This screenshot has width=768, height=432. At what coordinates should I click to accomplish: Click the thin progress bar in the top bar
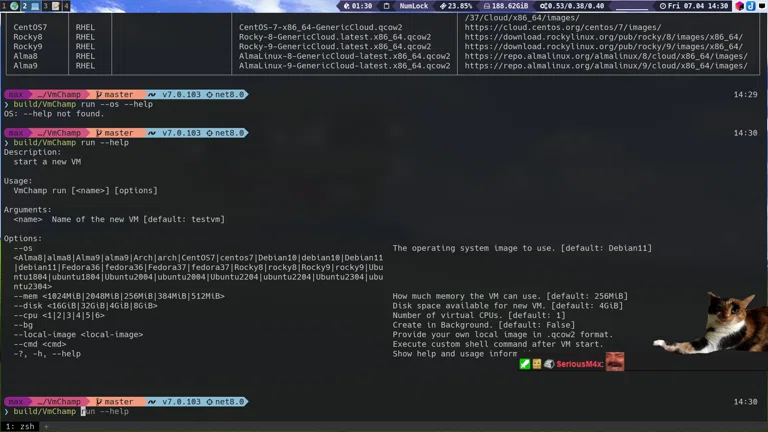(632, 9)
